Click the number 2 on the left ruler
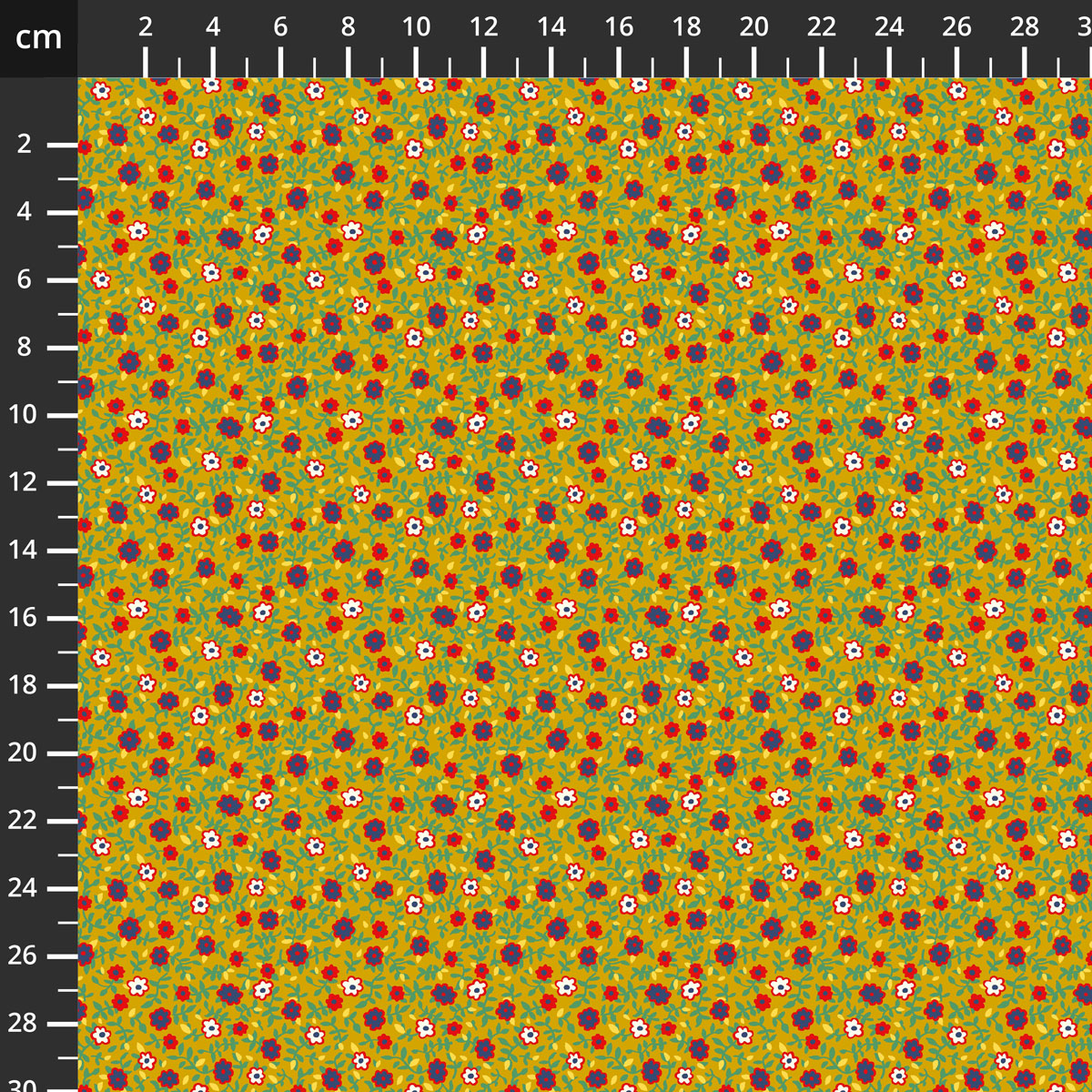Image resolution: width=1092 pixels, height=1092 pixels. pyautogui.click(x=25, y=144)
